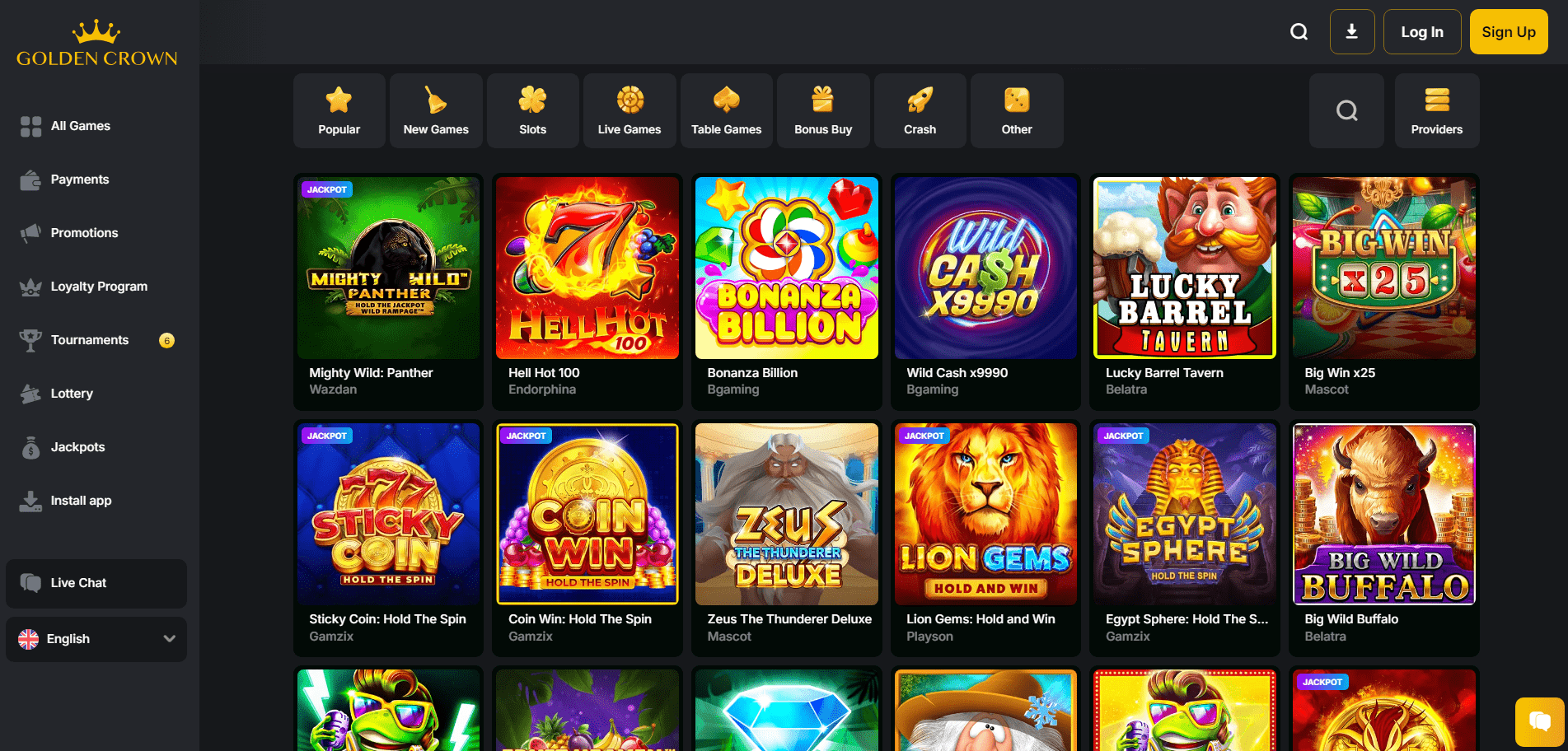Click the search magnifier icon in header
The width and height of the screenshot is (1568, 751).
pyautogui.click(x=1299, y=32)
